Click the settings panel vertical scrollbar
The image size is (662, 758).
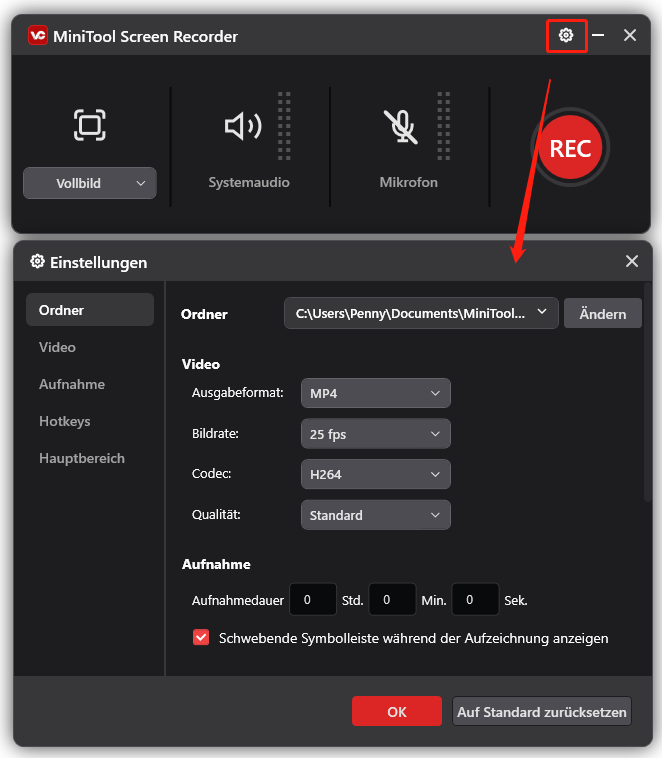click(647, 393)
